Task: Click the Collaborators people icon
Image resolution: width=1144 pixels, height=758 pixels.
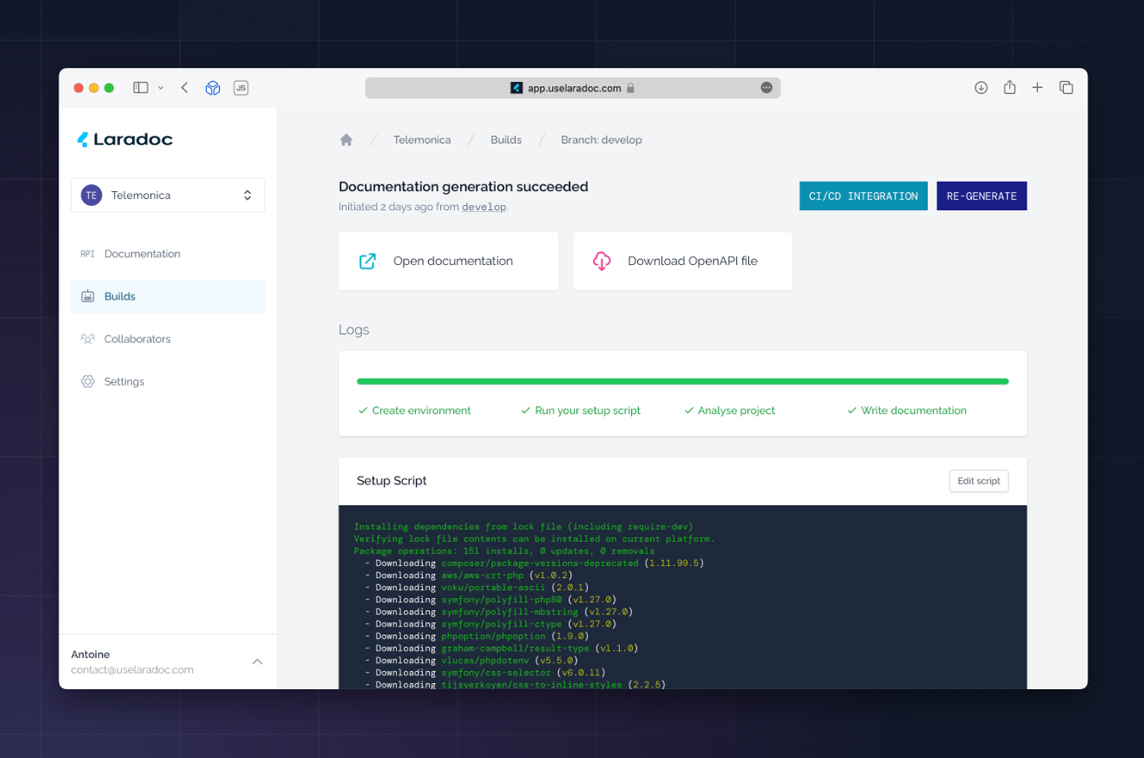Action: point(88,339)
